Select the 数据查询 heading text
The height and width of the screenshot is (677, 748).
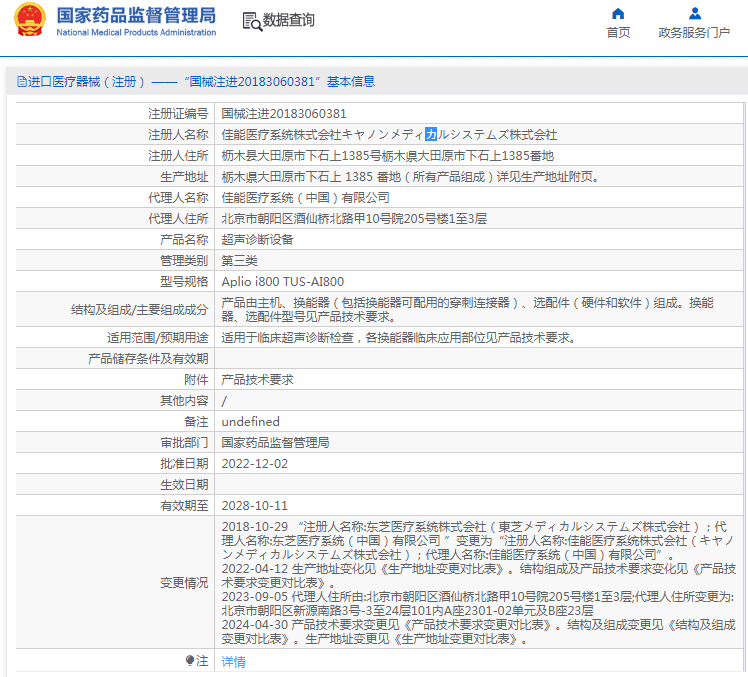point(288,21)
